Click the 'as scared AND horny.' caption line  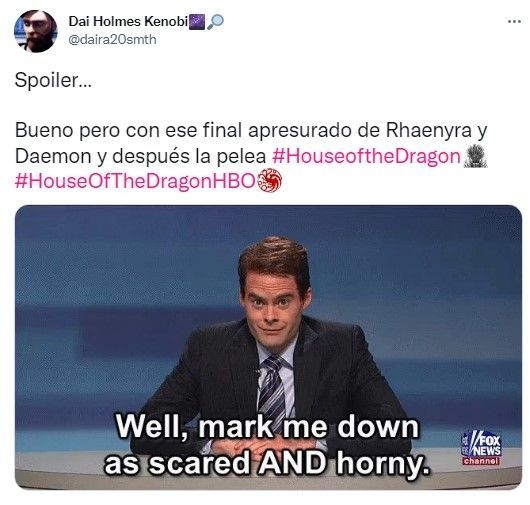click(x=267, y=463)
